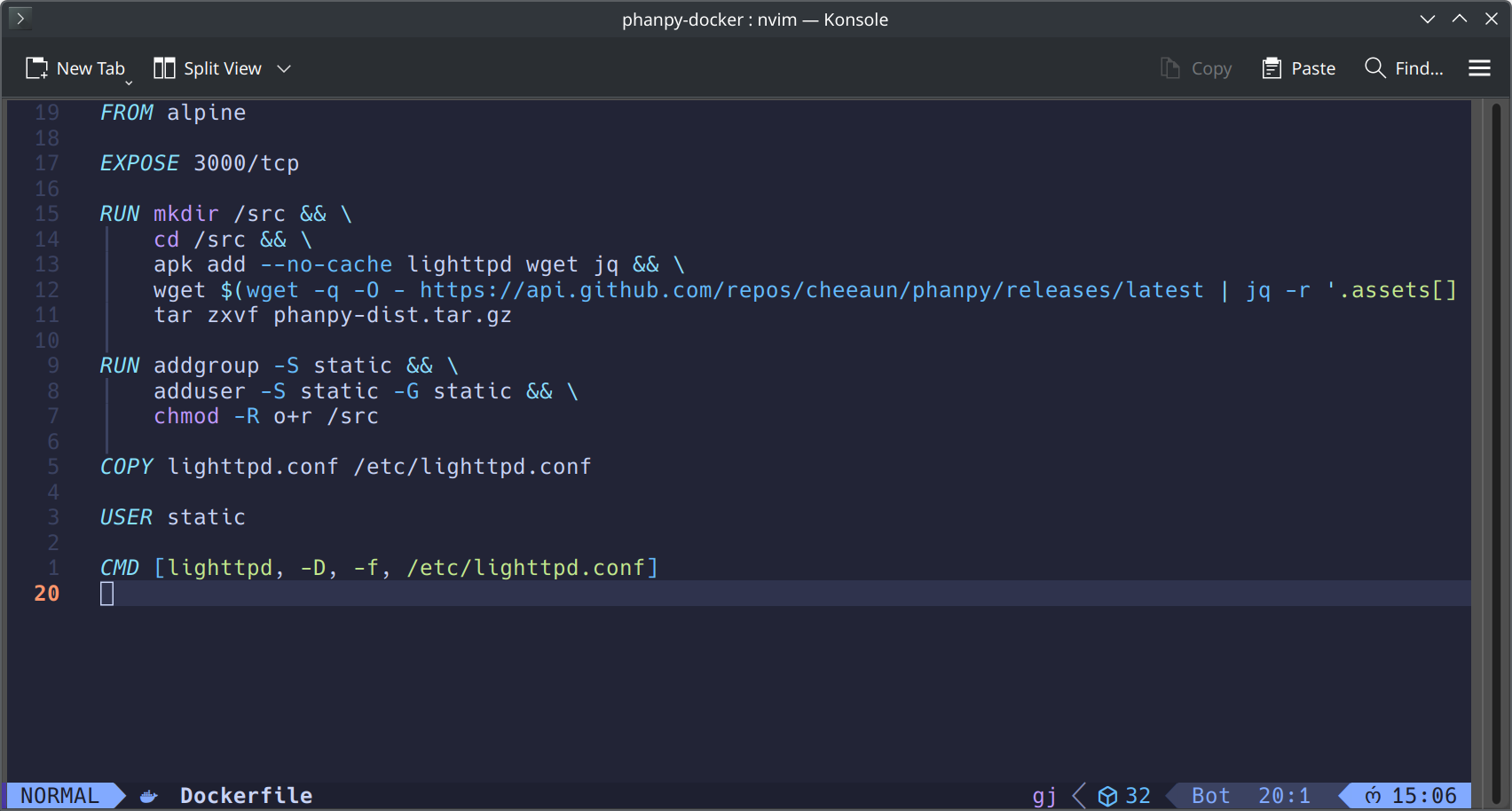Click the package cube icon in statusline
Screen dimensions: 1512x811
[x=1107, y=796]
